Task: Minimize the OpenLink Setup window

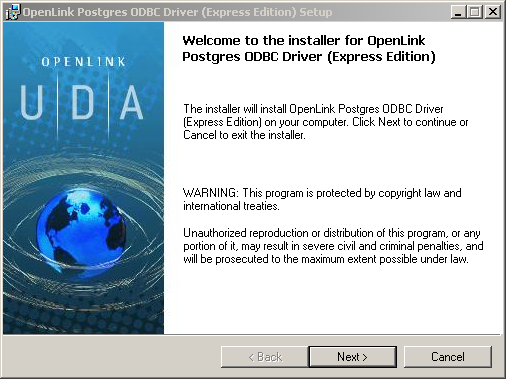Action: [x=459, y=12]
